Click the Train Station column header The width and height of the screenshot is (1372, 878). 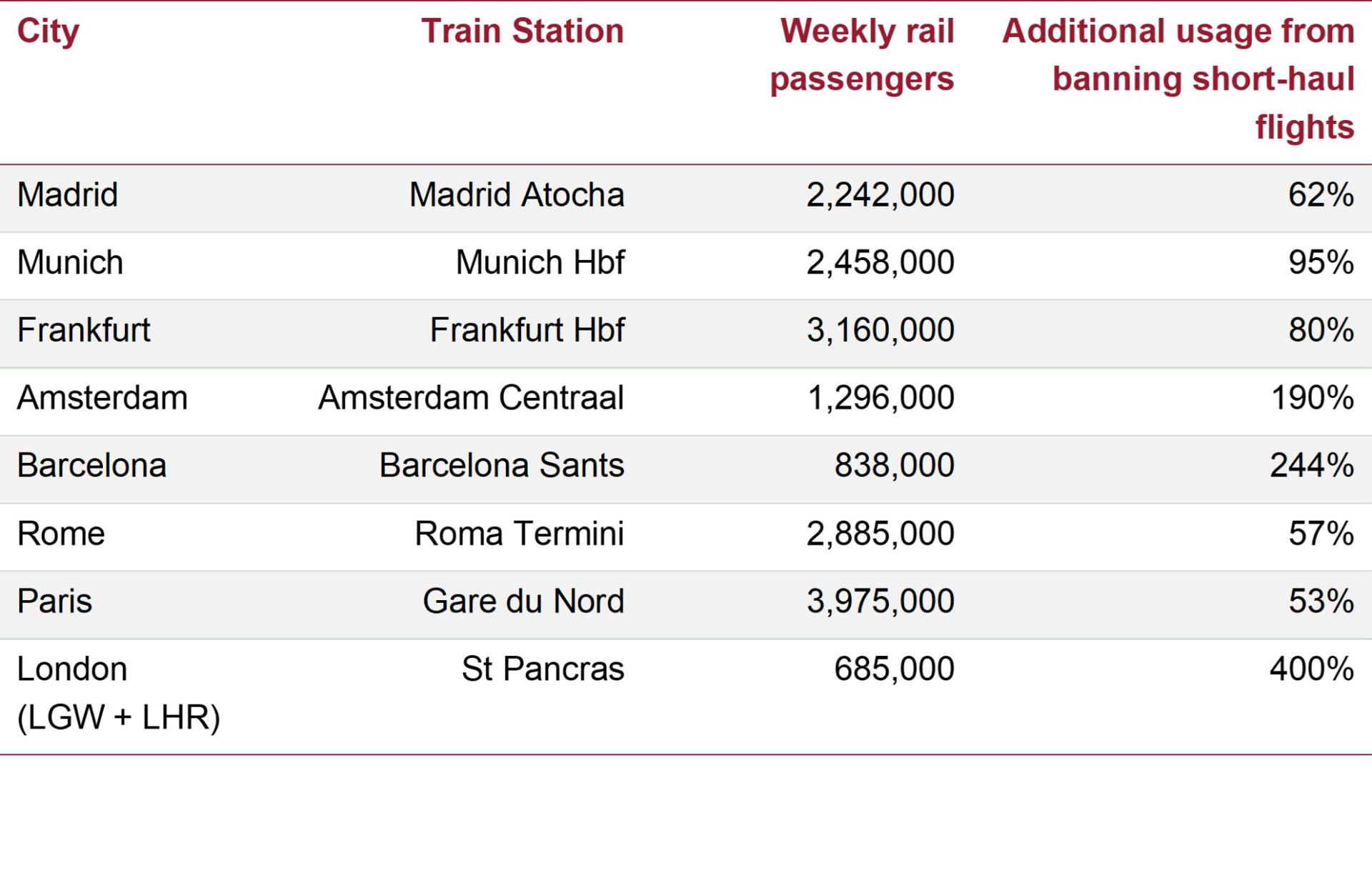pos(522,31)
